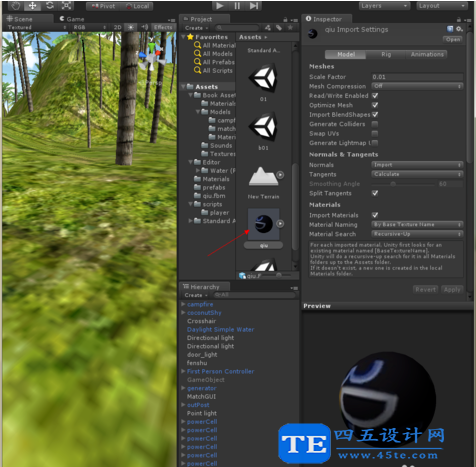Select the prefabs folder

pos(210,187)
